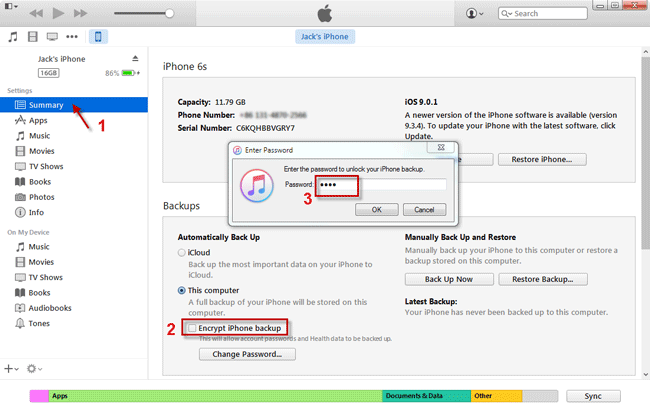
Task: Click the Password input field
Action: point(381,184)
